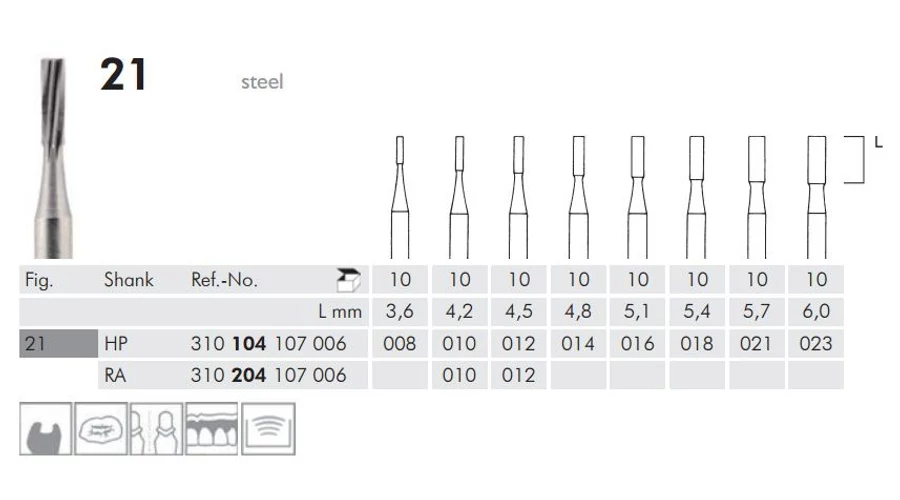This screenshot has height=500, width=900.
Task: Click pack quantity 10 above length 4,8
Action: pyautogui.click(x=579, y=280)
